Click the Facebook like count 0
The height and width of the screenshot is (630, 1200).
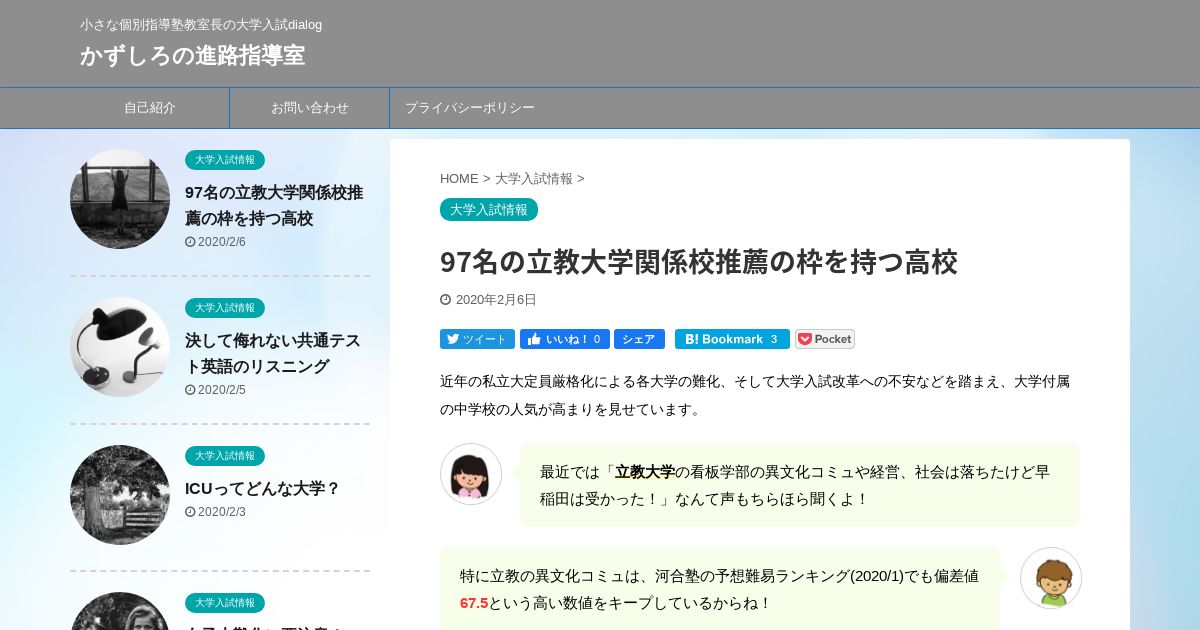click(x=598, y=339)
